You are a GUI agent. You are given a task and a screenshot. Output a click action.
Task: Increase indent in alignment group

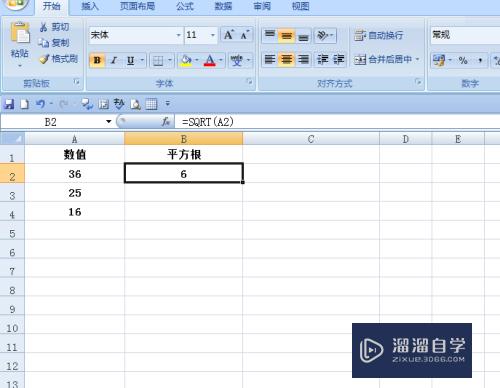[338, 60]
